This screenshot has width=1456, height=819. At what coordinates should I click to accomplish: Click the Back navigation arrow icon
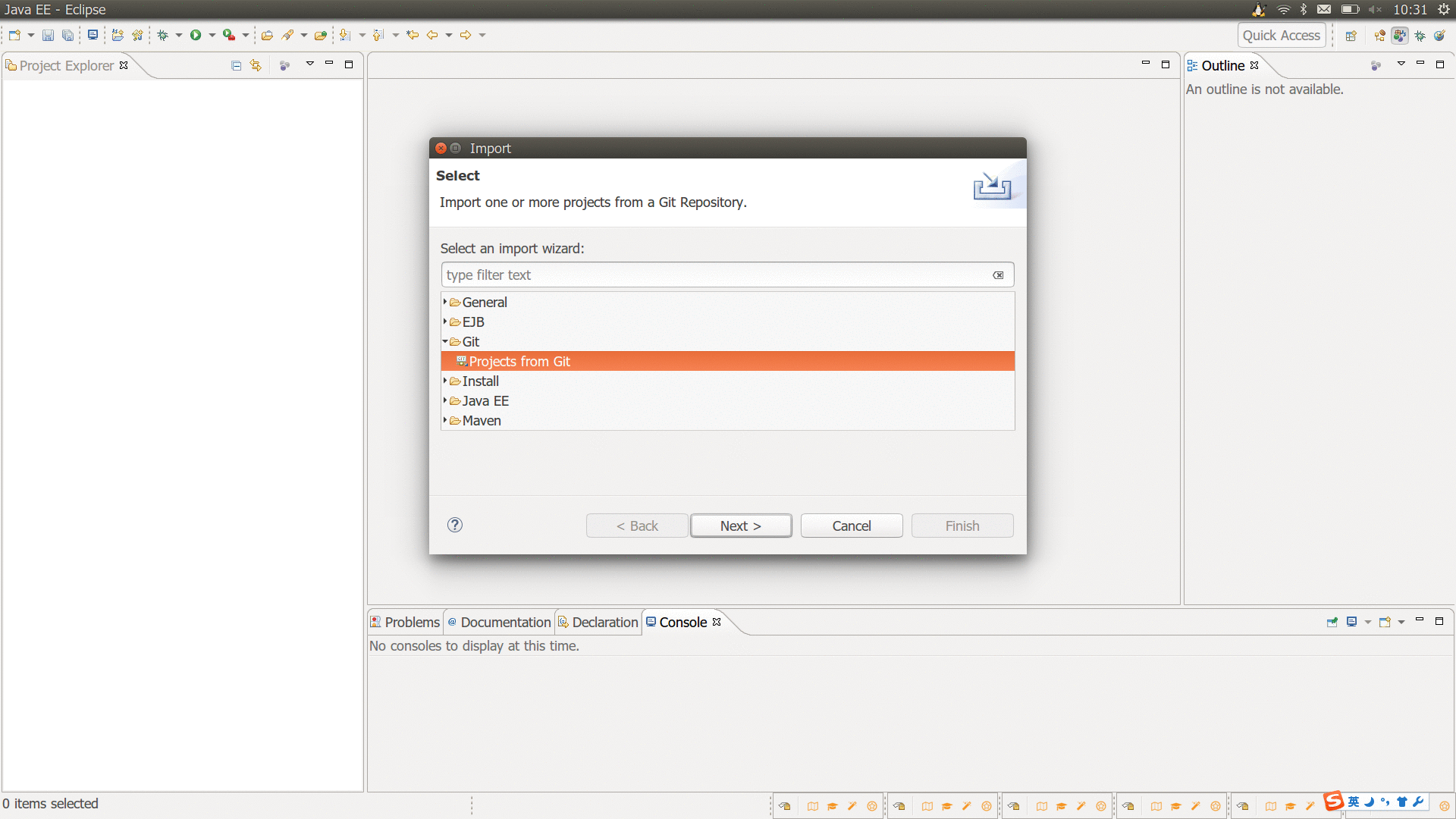click(x=432, y=35)
